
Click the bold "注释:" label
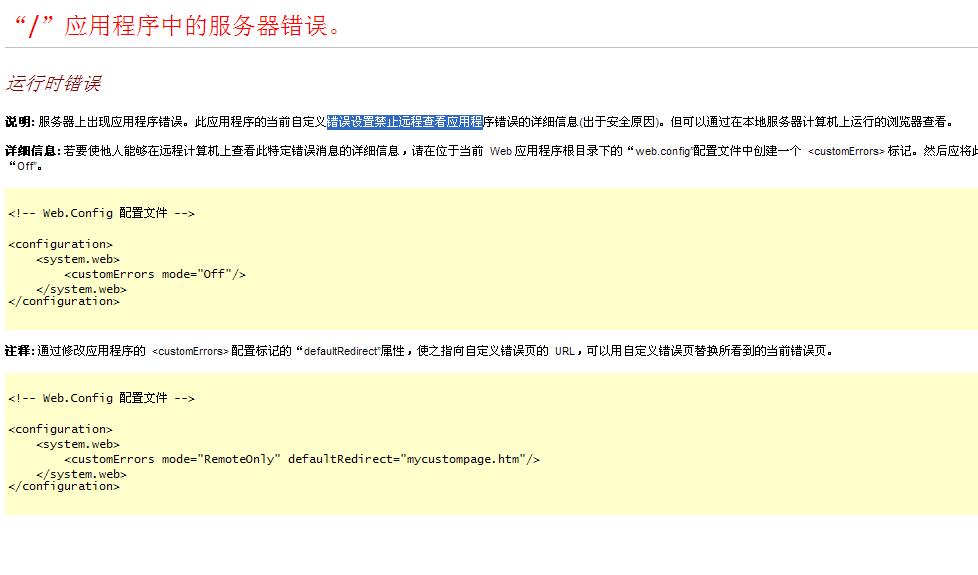[20, 351]
